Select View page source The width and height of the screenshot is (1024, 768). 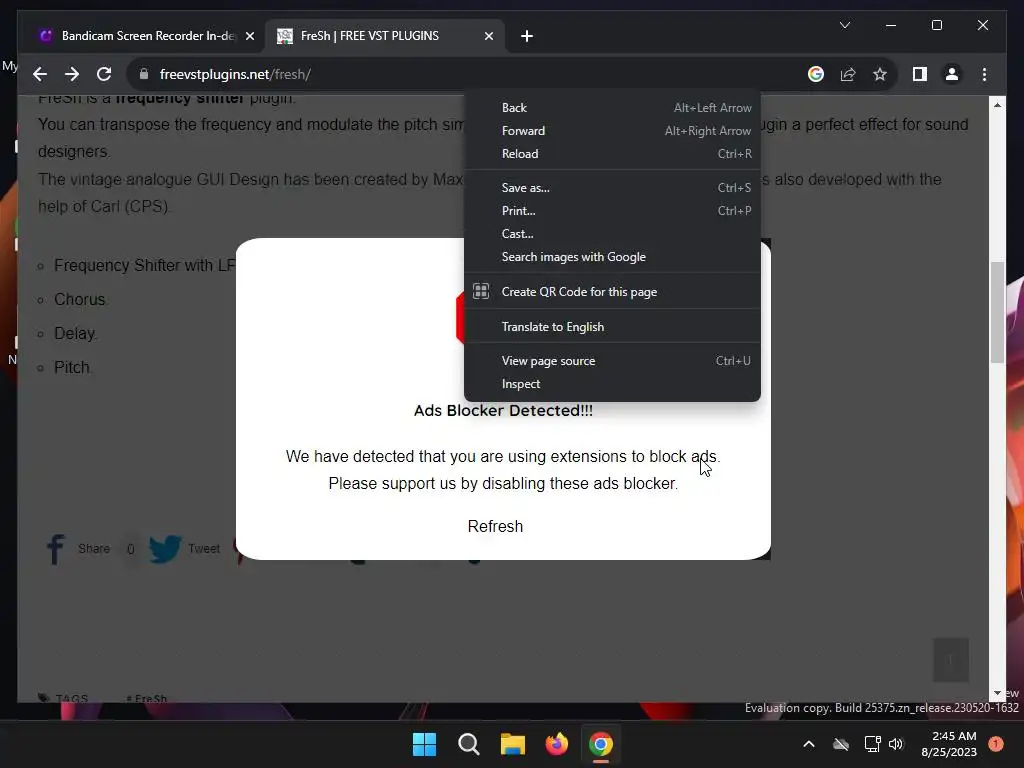pyautogui.click(x=612, y=360)
